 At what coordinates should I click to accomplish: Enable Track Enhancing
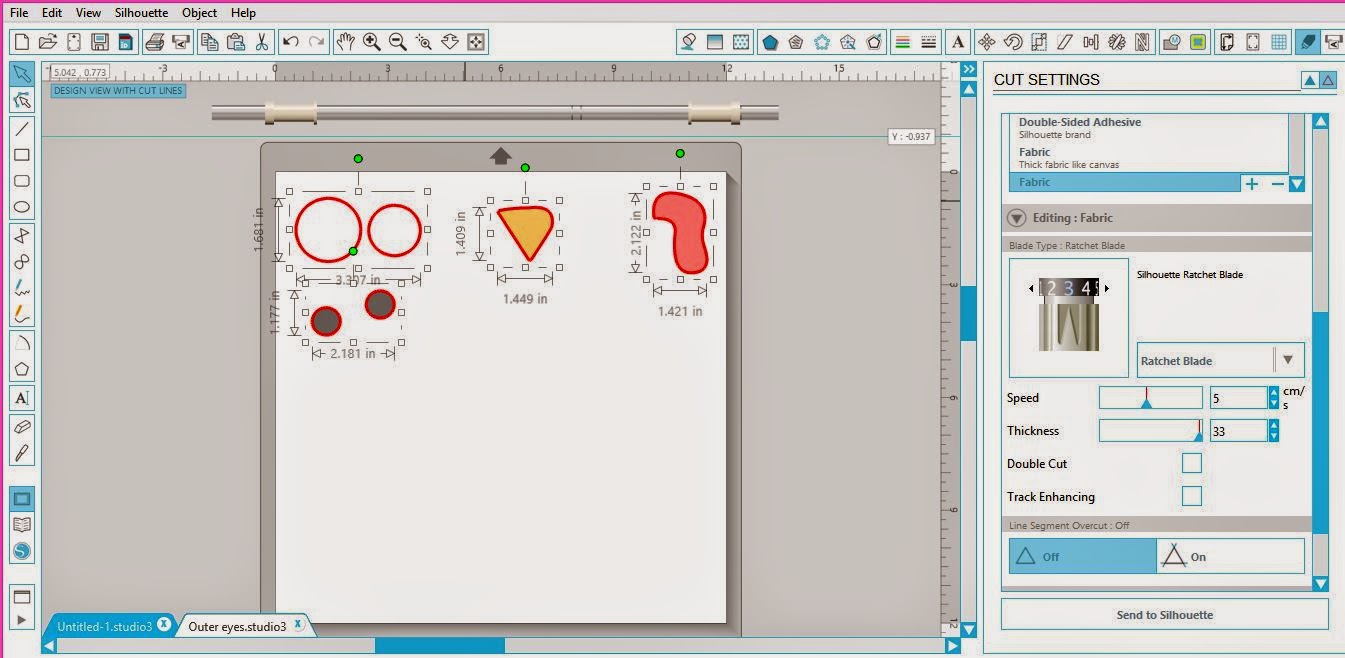point(1191,496)
